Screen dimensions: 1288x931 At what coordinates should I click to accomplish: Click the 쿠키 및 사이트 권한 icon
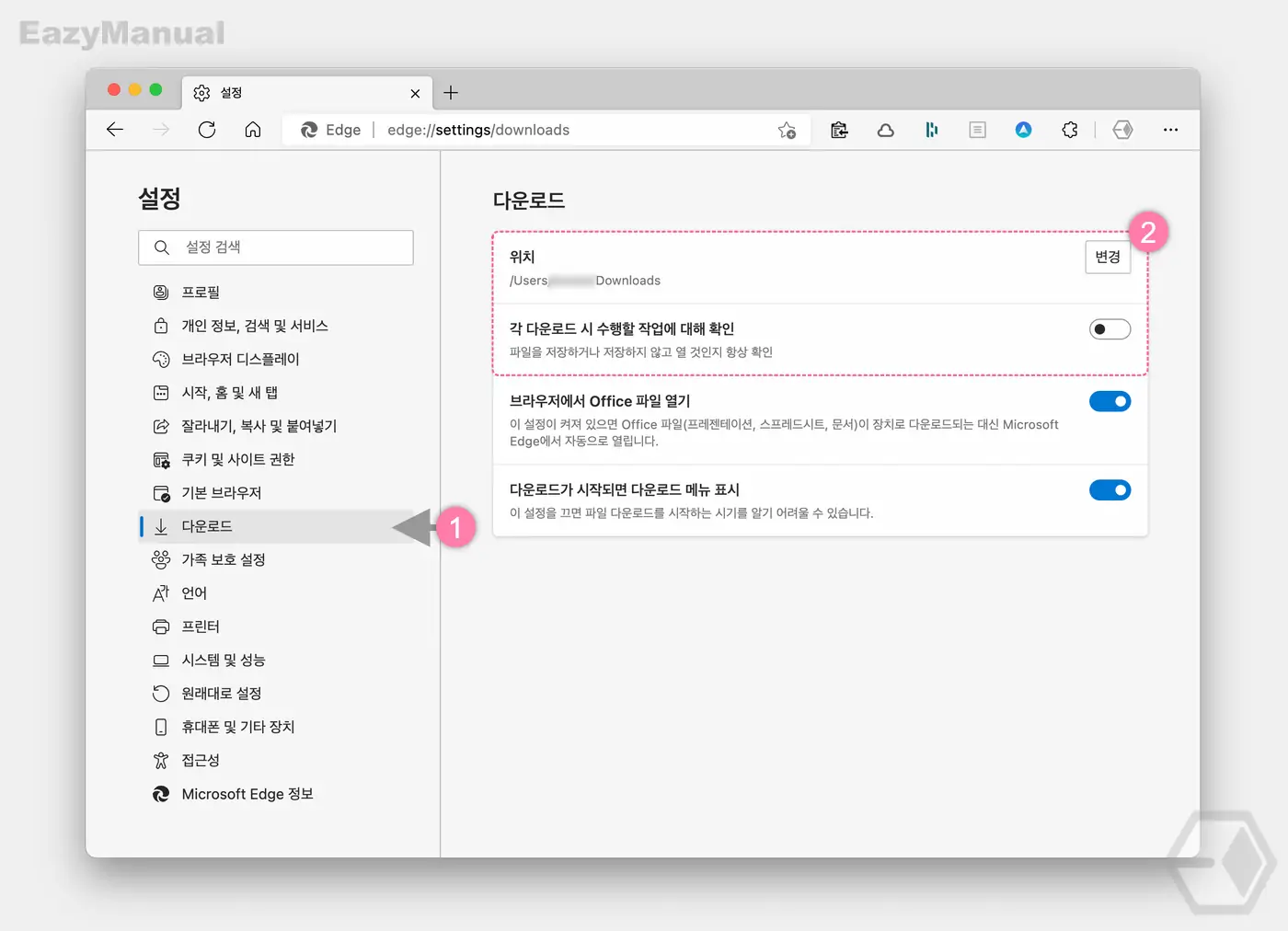[x=161, y=459]
